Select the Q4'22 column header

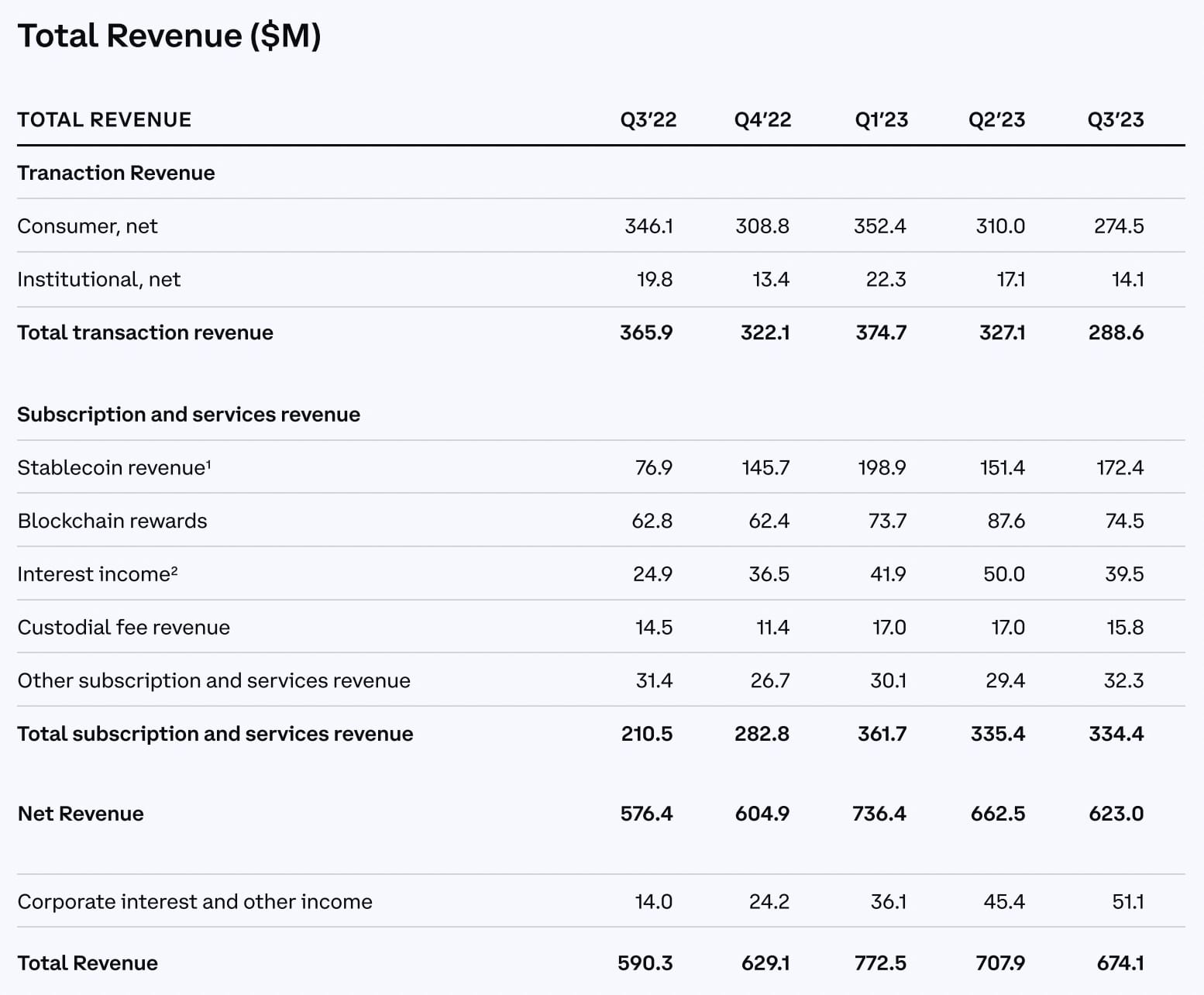coord(763,119)
